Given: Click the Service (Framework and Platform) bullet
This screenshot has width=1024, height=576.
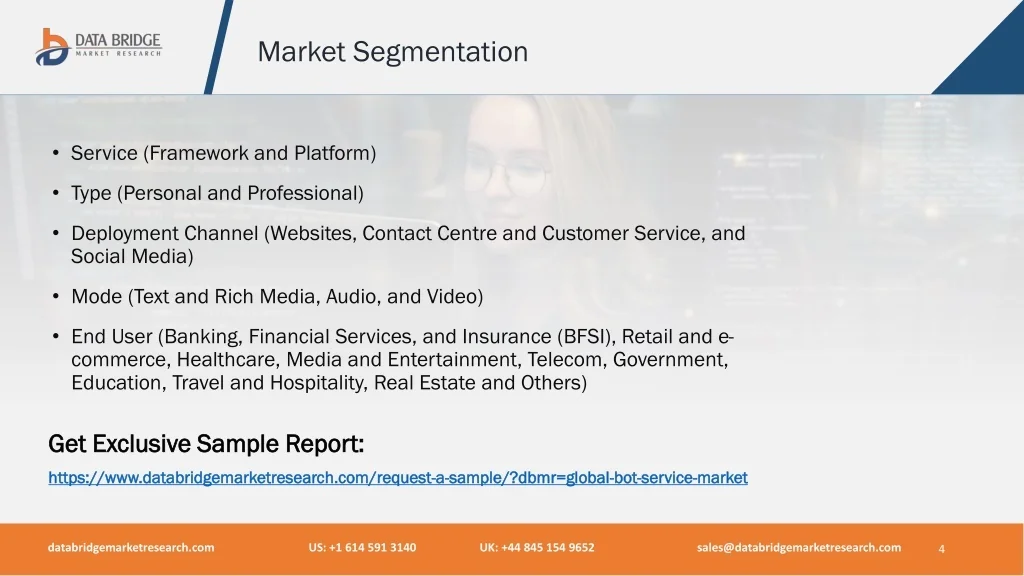Looking at the screenshot, I should pyautogui.click(x=223, y=153).
